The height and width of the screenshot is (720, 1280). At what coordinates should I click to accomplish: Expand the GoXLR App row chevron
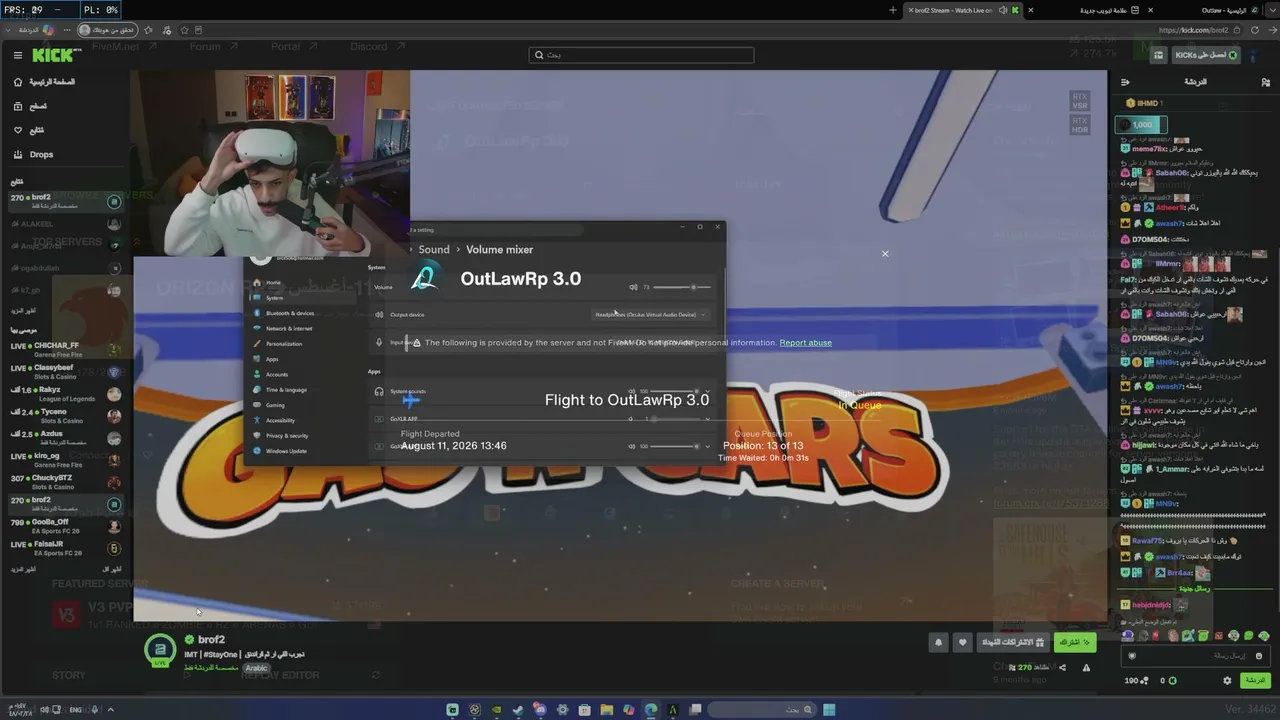708,419
